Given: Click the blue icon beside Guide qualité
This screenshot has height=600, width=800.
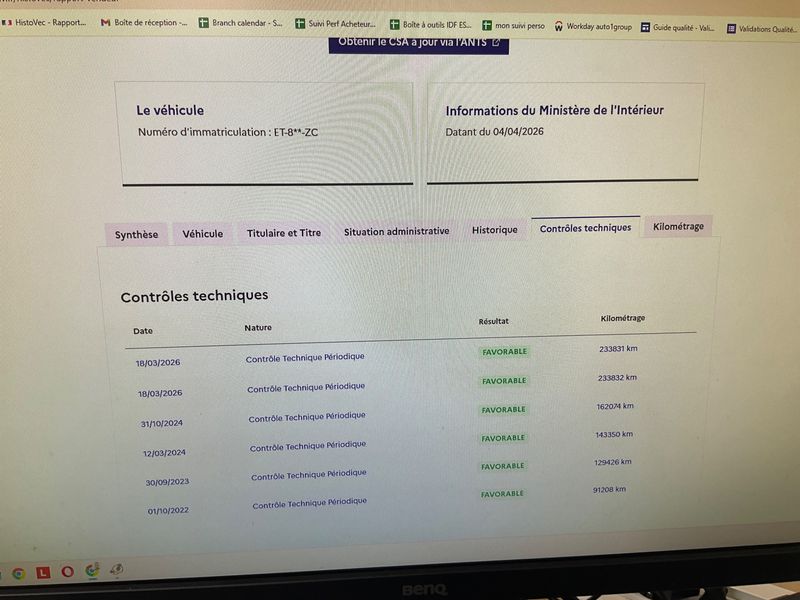Looking at the screenshot, I should [645, 27].
